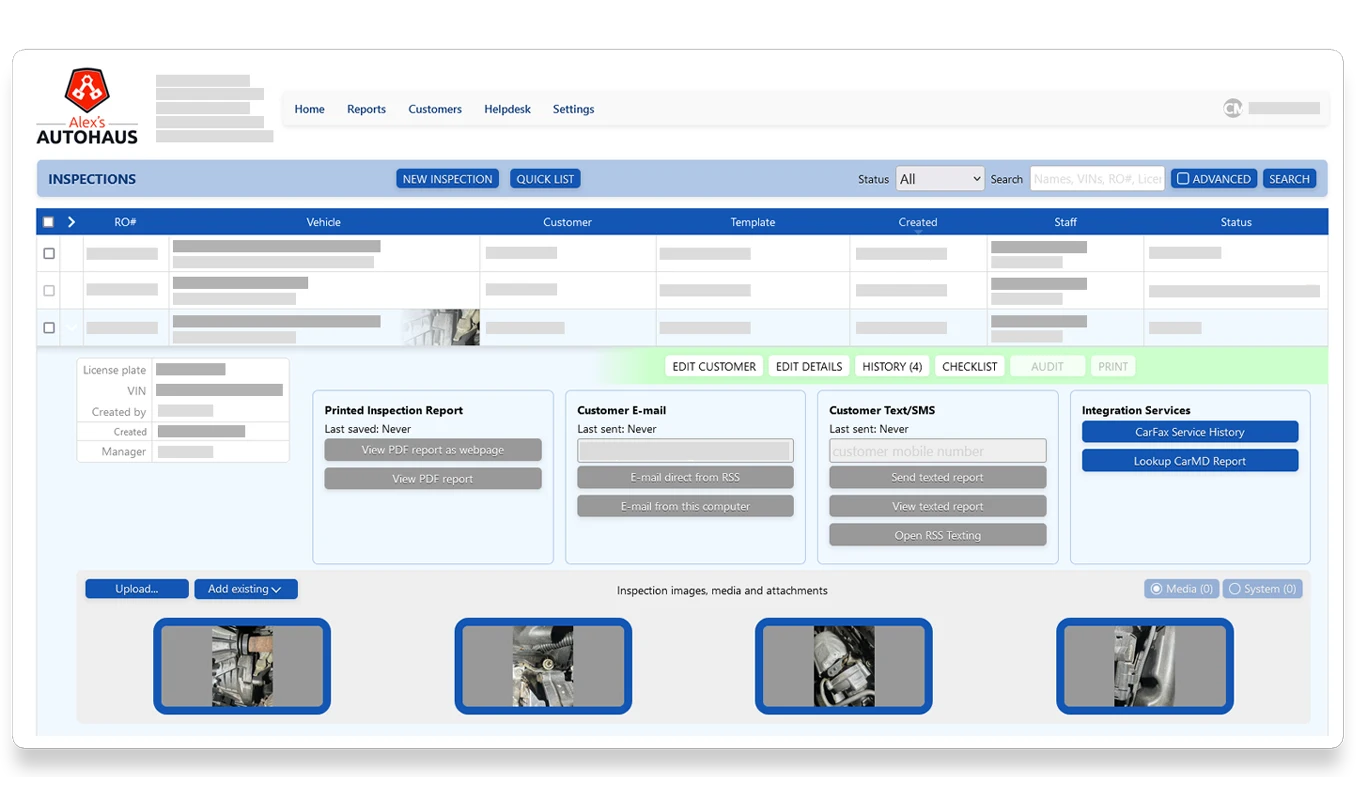Open the first engine photo thumbnail
The width and height of the screenshot is (1359, 800).
pyautogui.click(x=241, y=666)
